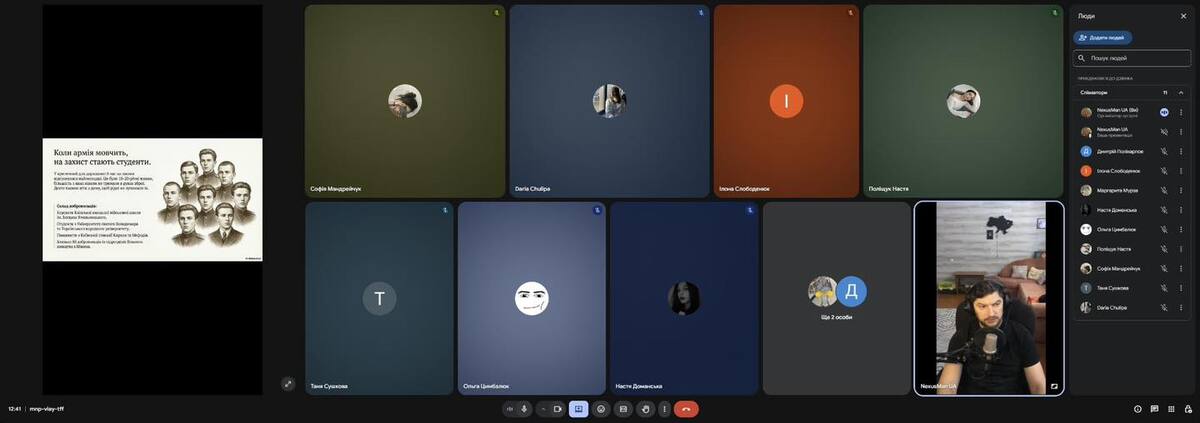
Task: Open more options for Ілона Слободенюк in list
Action: tap(1181, 171)
